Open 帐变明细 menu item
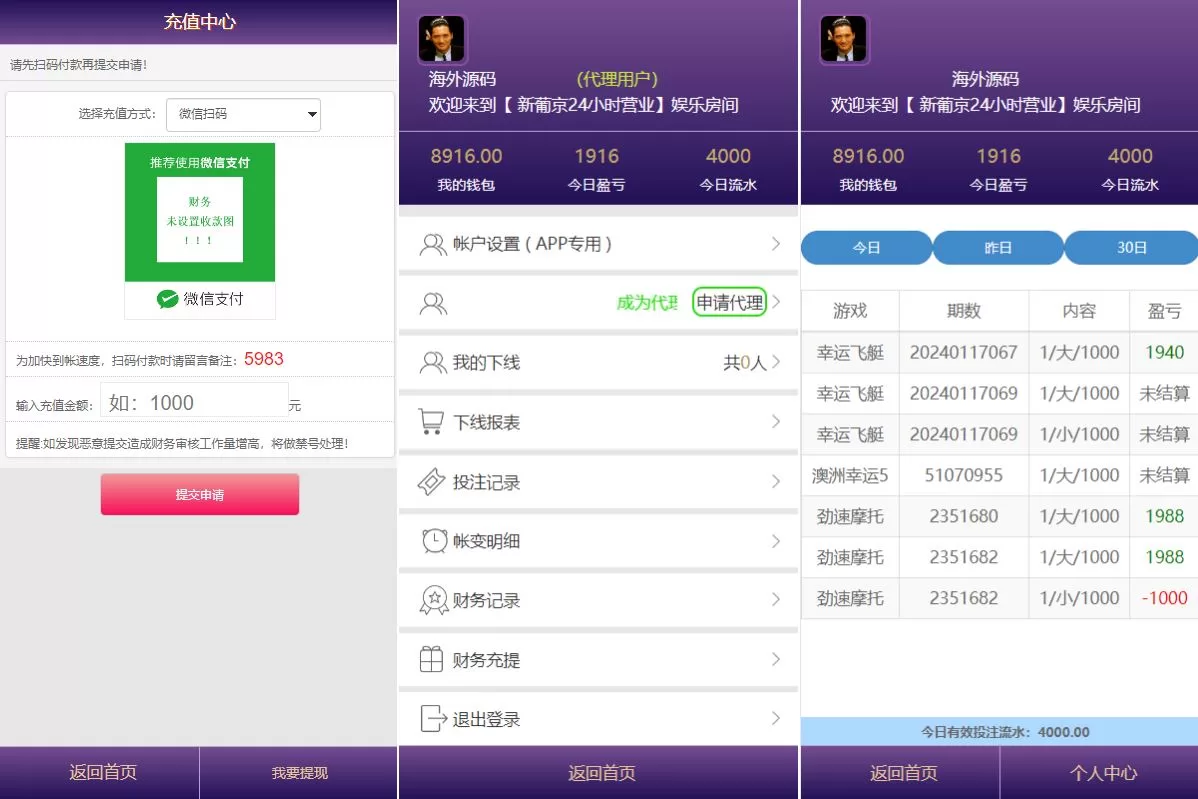 [x=598, y=541]
